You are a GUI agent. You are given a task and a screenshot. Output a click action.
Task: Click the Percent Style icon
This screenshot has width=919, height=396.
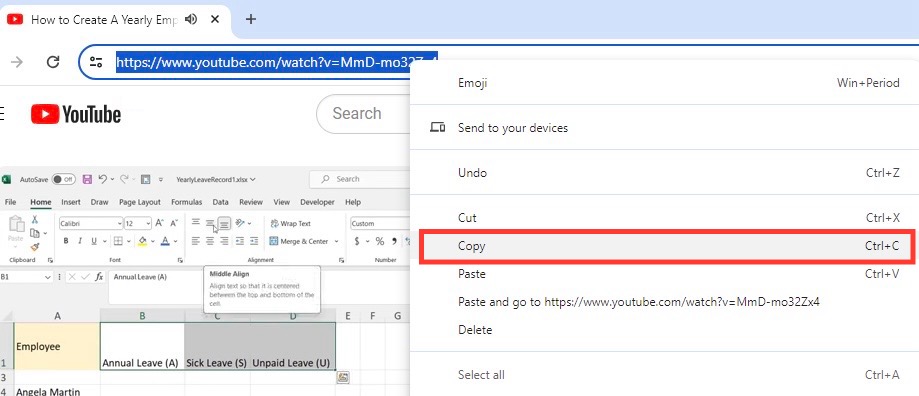(380, 241)
